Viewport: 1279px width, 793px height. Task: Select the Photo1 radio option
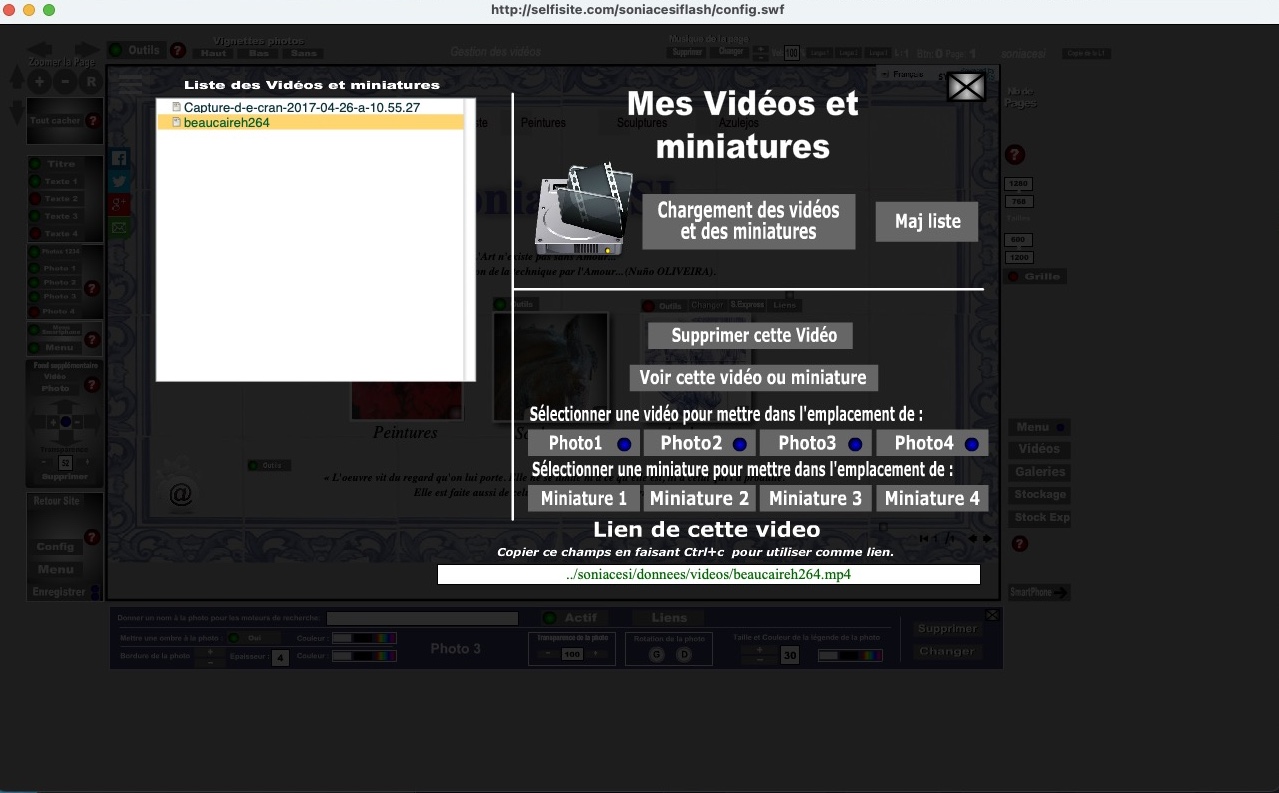coord(624,444)
